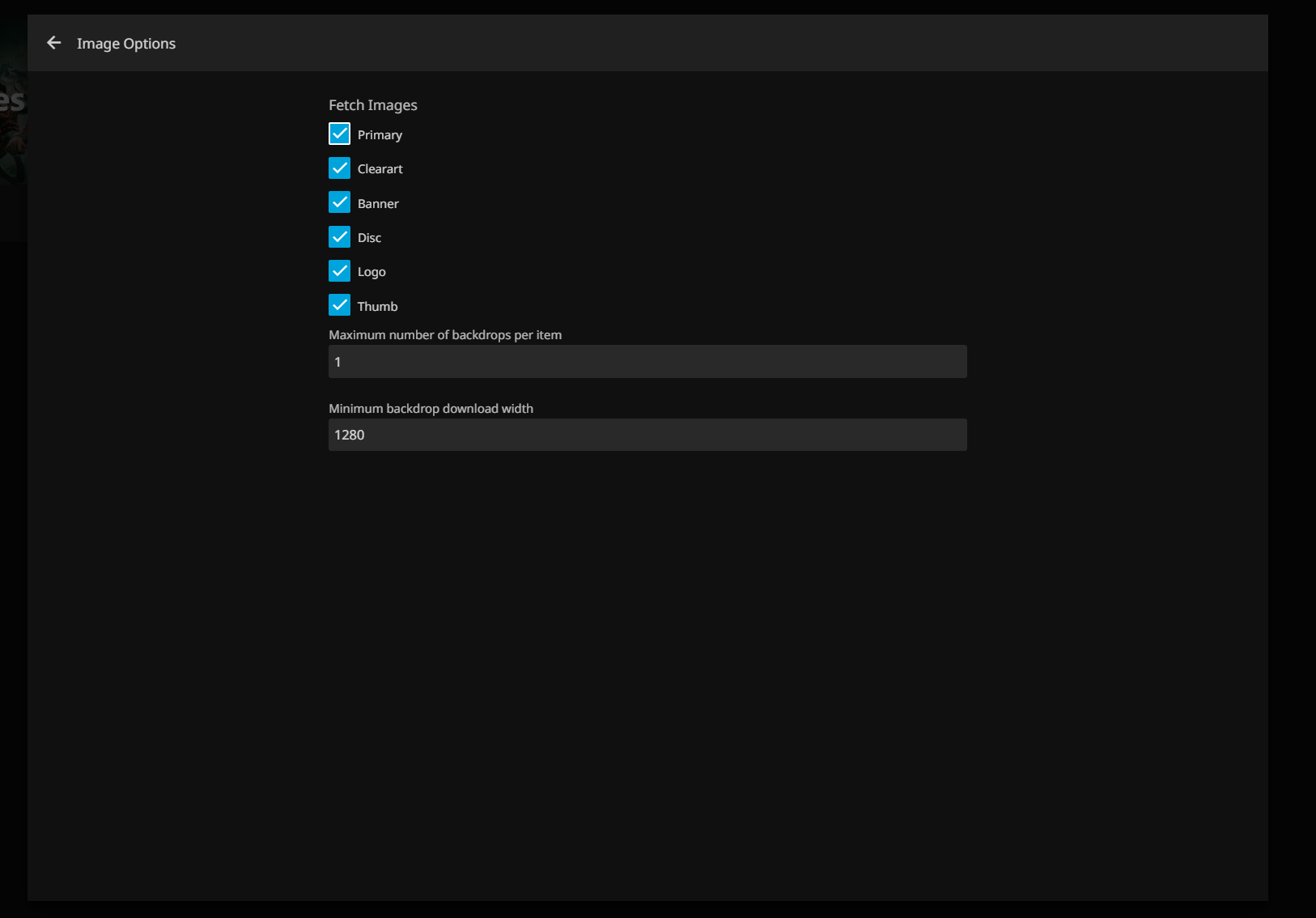Click the 'Image Options' dialog title
Viewport: 1316px width, 918px height.
tap(126, 44)
